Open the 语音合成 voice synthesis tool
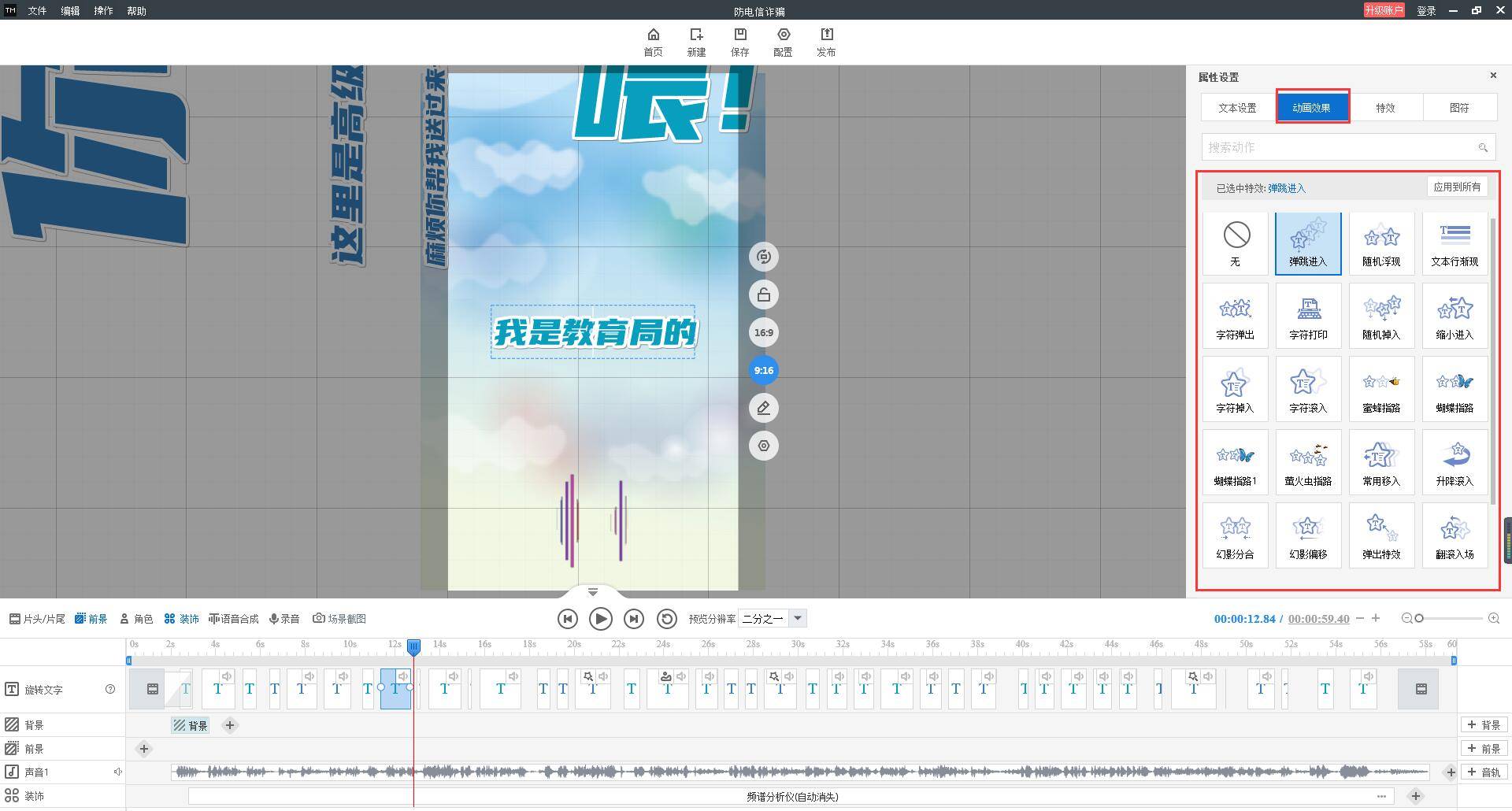This screenshot has height=811, width=1512. point(233,618)
